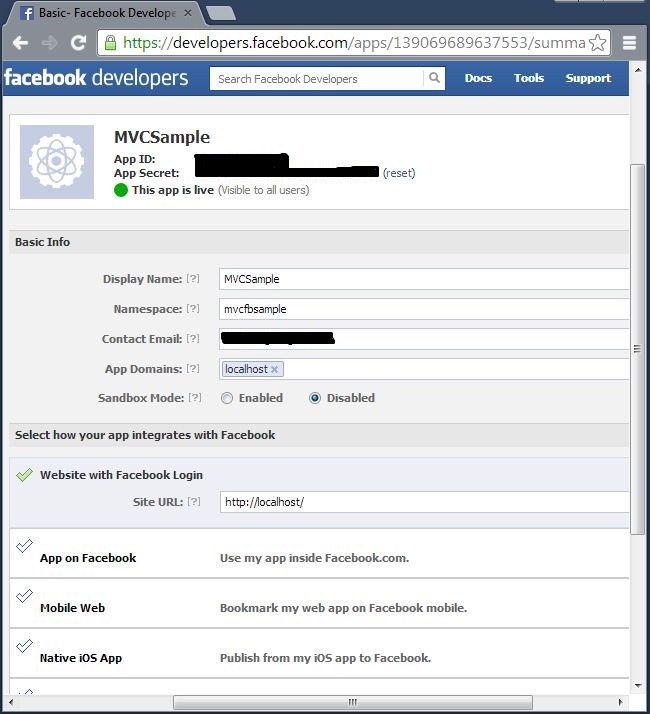Click the Contact Email input field

[424, 339]
